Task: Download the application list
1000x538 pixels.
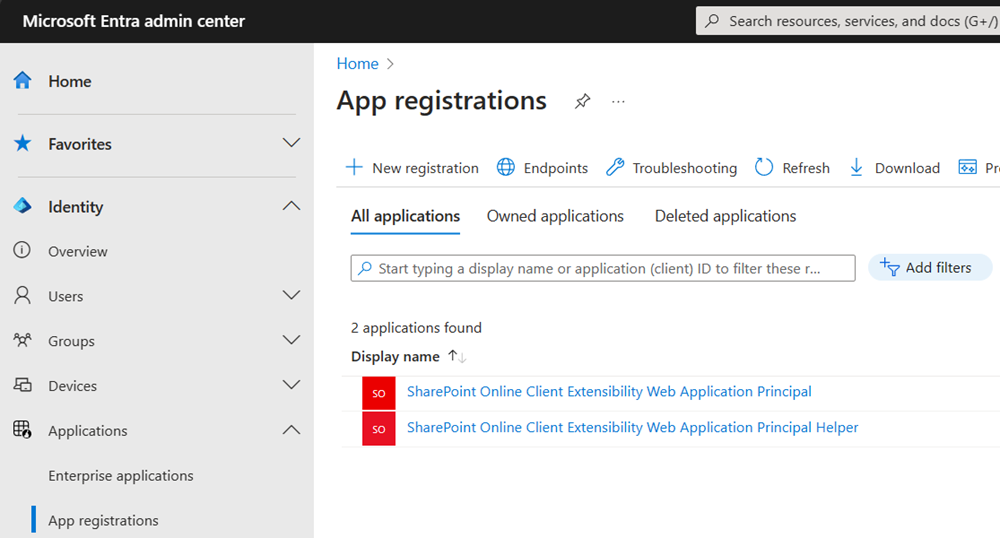Action: 894,168
